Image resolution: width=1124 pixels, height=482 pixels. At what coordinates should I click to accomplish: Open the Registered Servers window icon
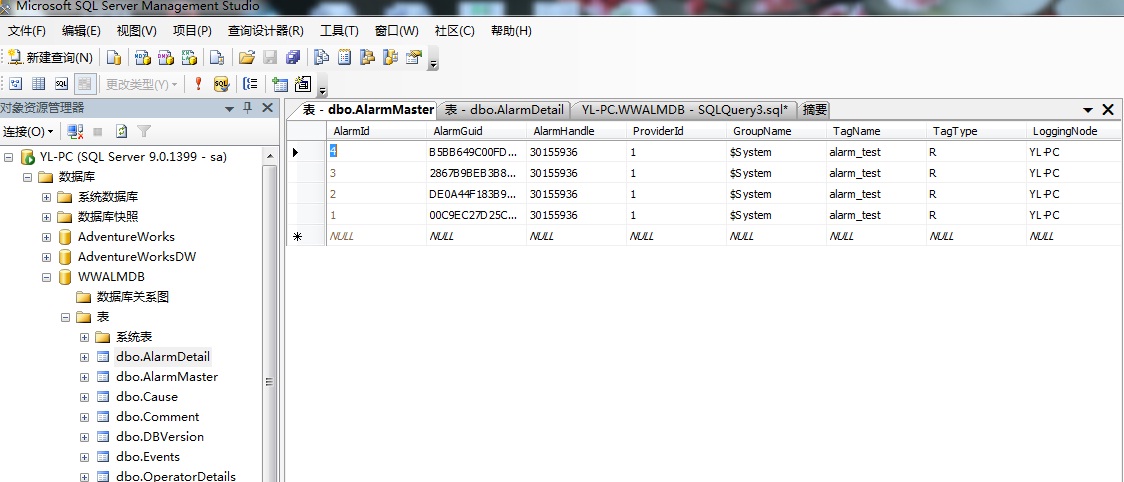pos(323,58)
